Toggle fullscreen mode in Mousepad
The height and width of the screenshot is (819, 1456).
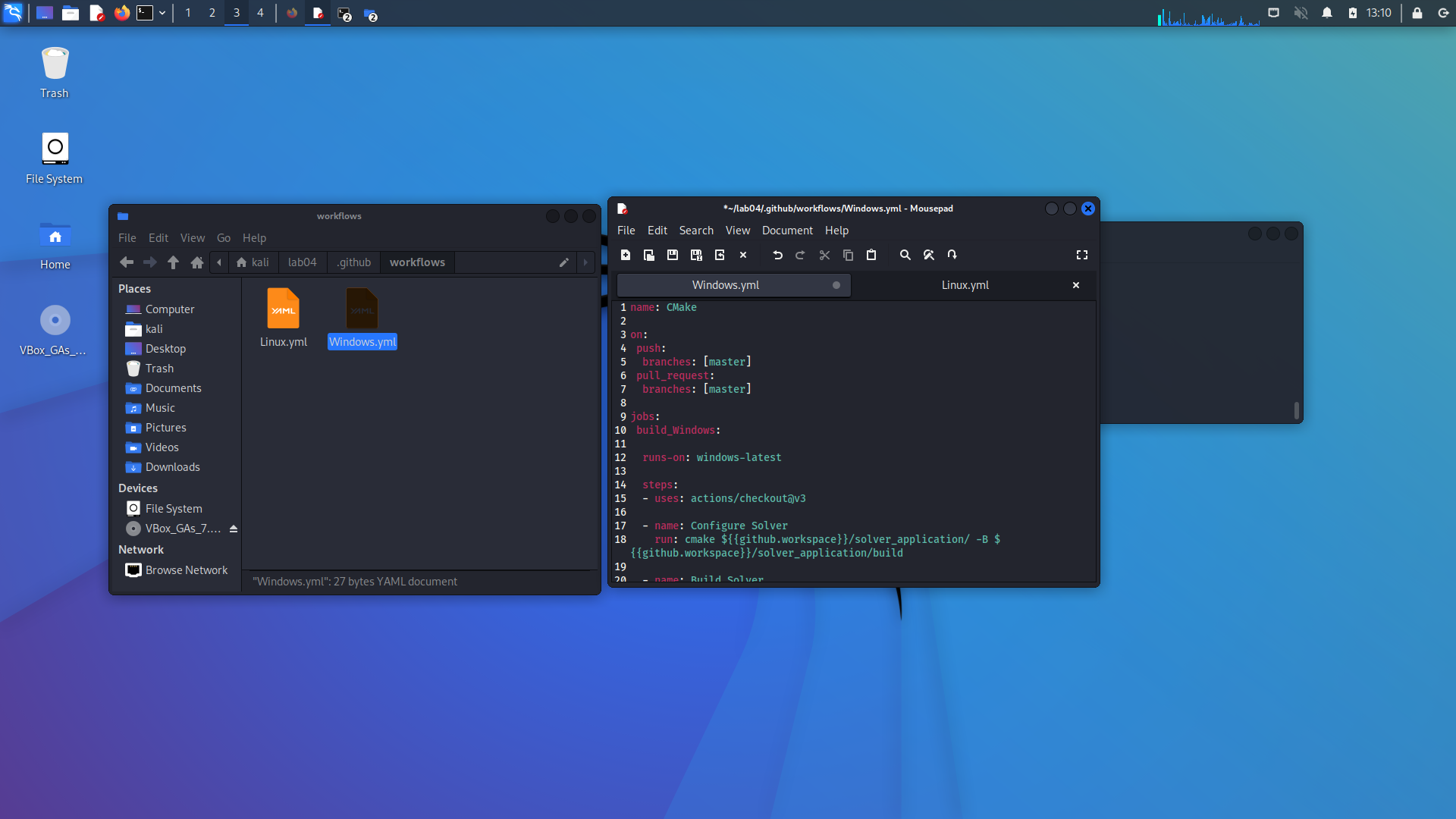point(1082,255)
